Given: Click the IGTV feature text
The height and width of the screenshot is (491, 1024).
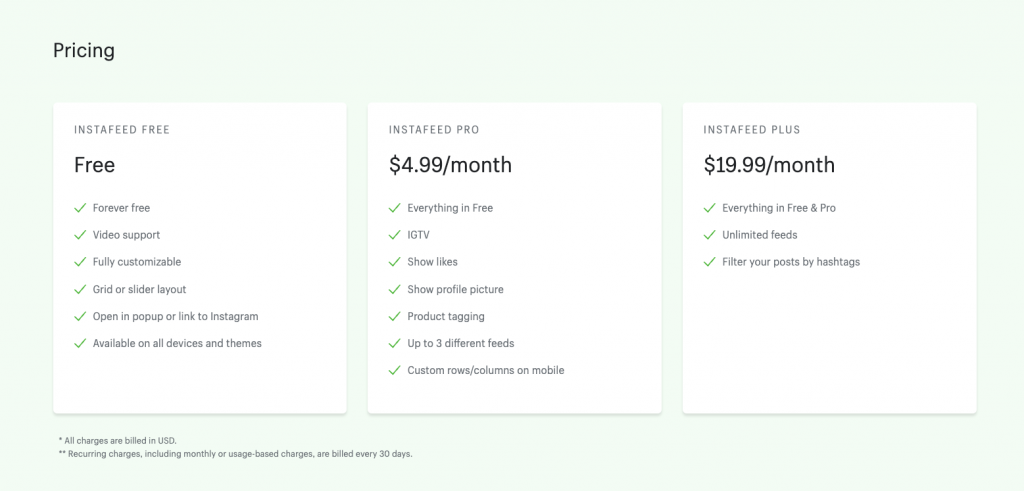Looking at the screenshot, I should [x=419, y=234].
